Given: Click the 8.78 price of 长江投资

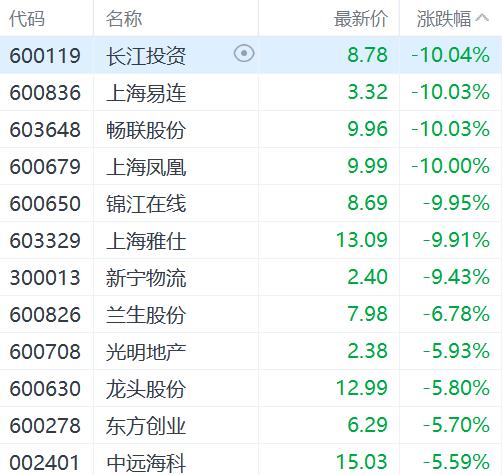Looking at the screenshot, I should [x=367, y=55].
